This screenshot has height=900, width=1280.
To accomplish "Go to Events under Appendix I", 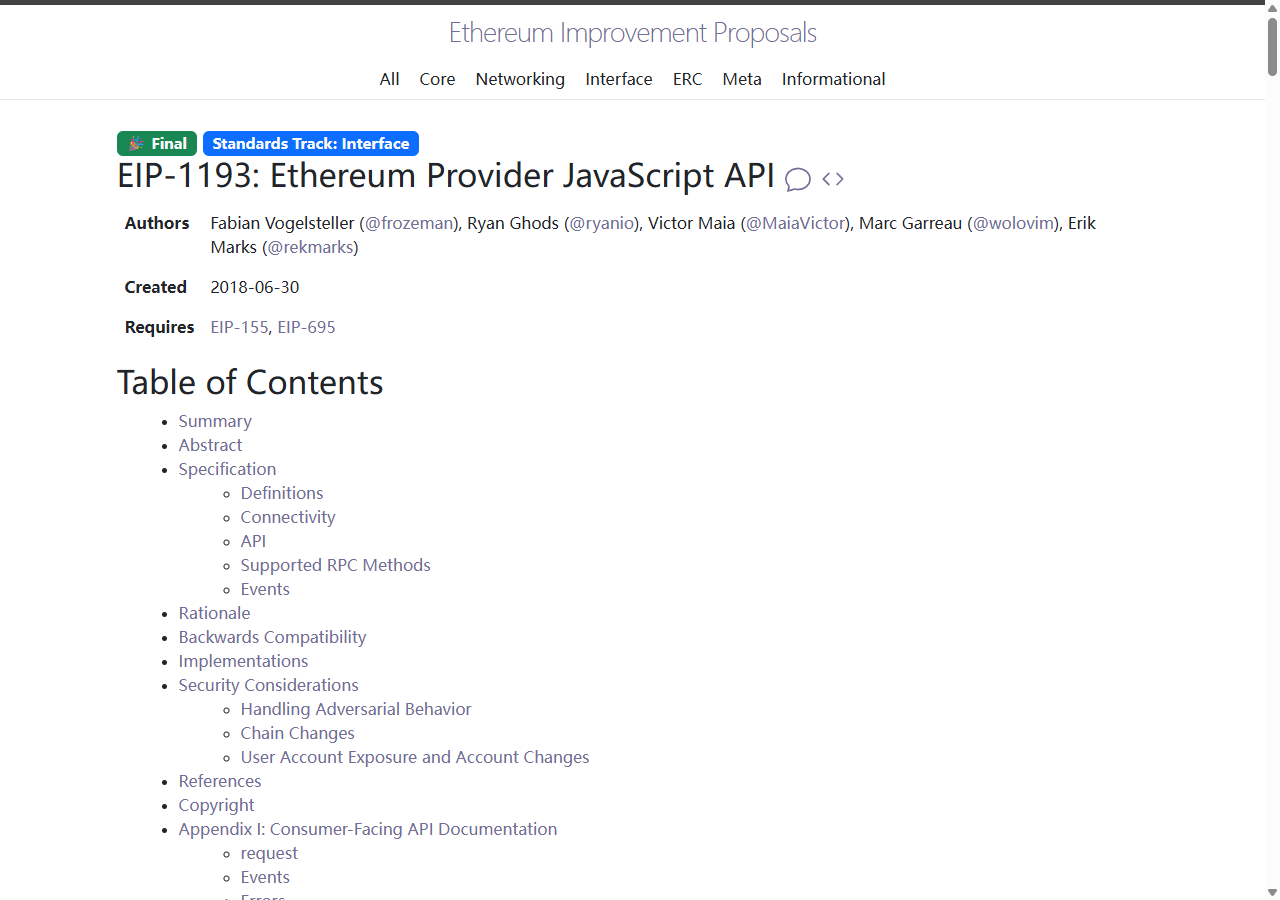I will [265, 877].
